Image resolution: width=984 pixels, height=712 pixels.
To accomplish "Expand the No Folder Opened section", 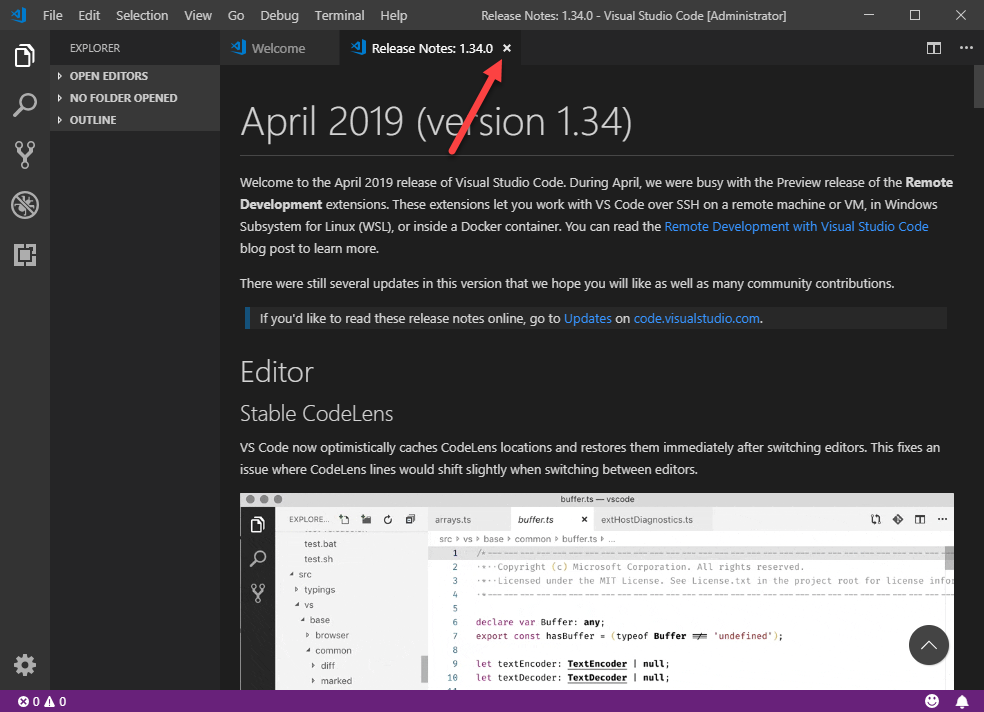I will coord(135,98).
